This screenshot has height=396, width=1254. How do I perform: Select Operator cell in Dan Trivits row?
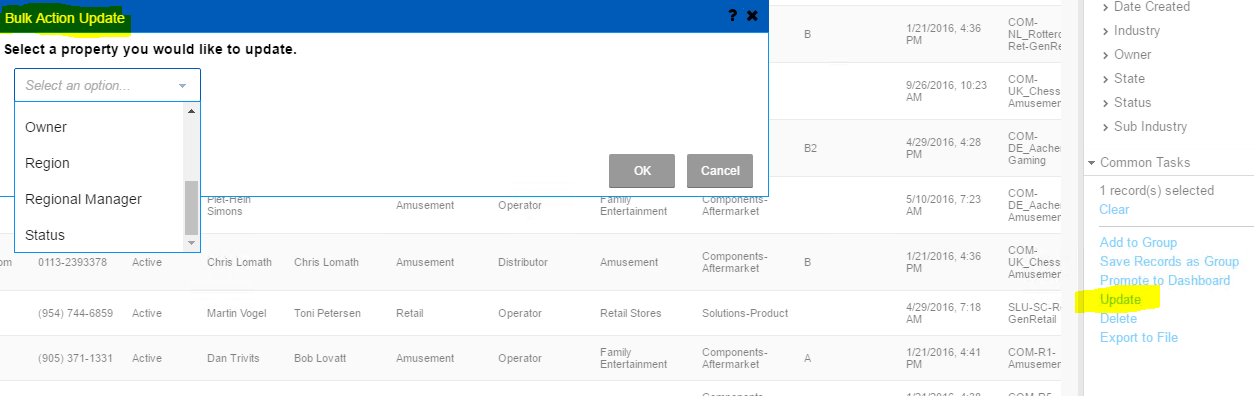(520, 358)
